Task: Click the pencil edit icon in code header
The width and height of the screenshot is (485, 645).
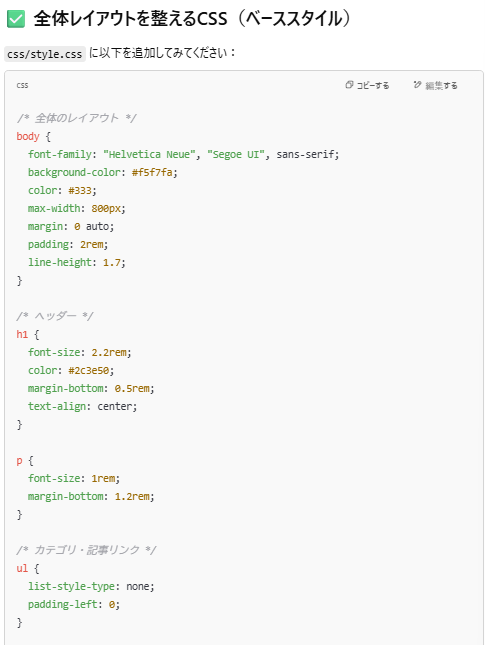Action: 418,85
